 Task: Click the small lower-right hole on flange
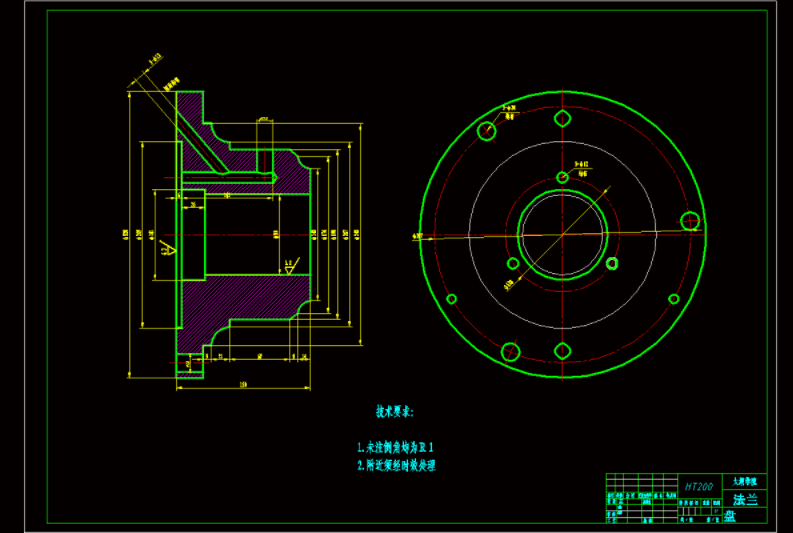click(x=675, y=298)
